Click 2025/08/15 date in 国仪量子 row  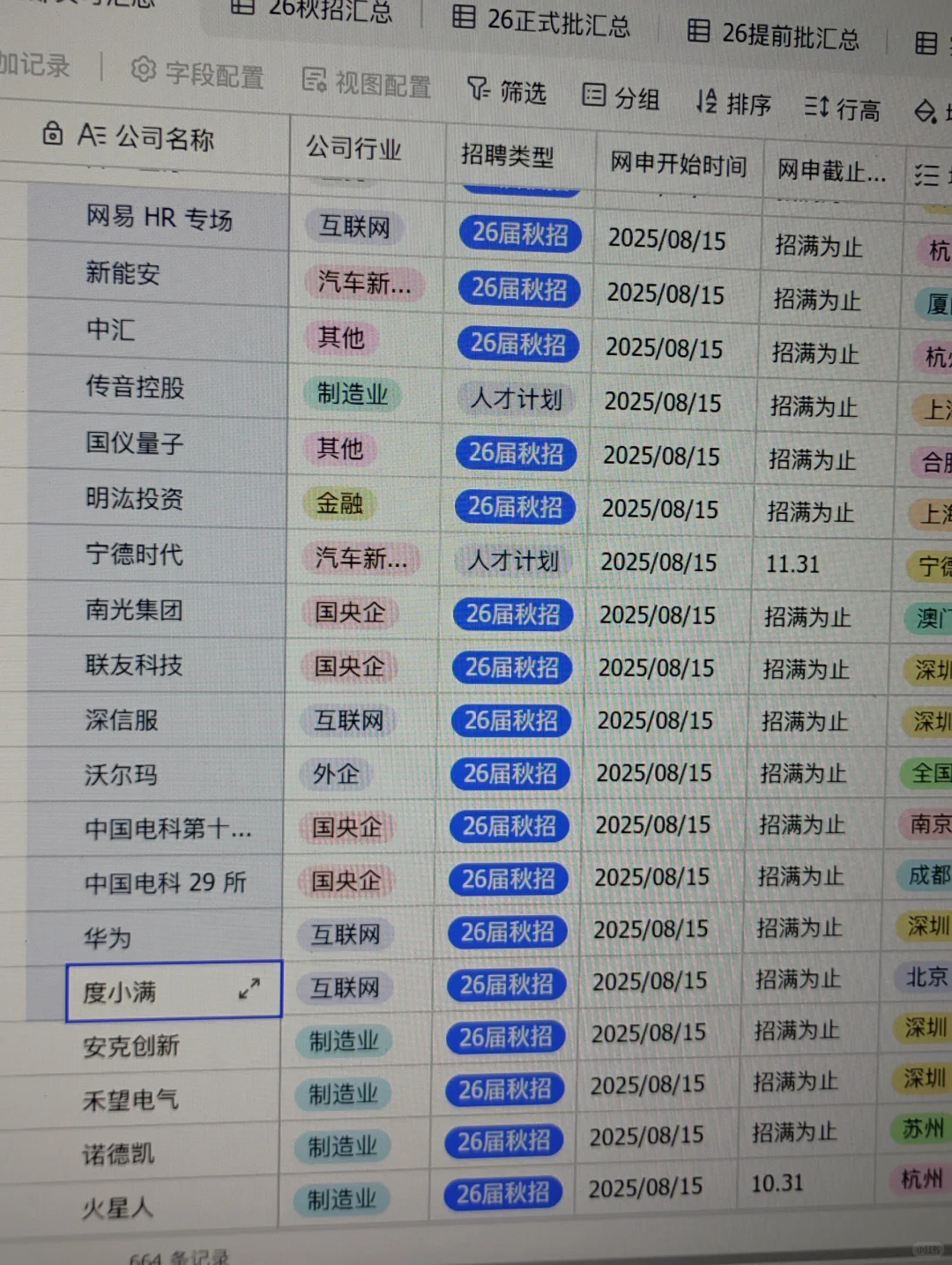pos(661,456)
